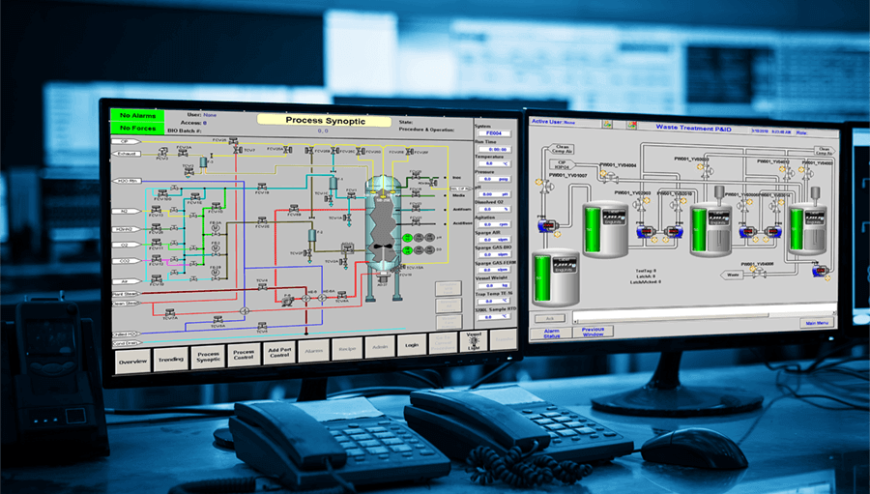This screenshot has width=870, height=494.
Task: Click the Main Menu button
Action: pos(816,322)
